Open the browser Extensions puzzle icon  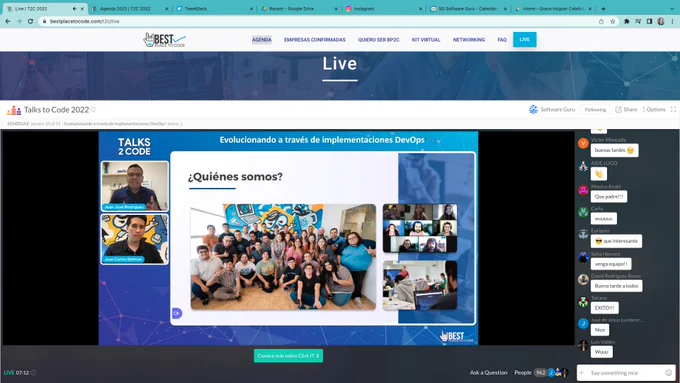click(627, 21)
